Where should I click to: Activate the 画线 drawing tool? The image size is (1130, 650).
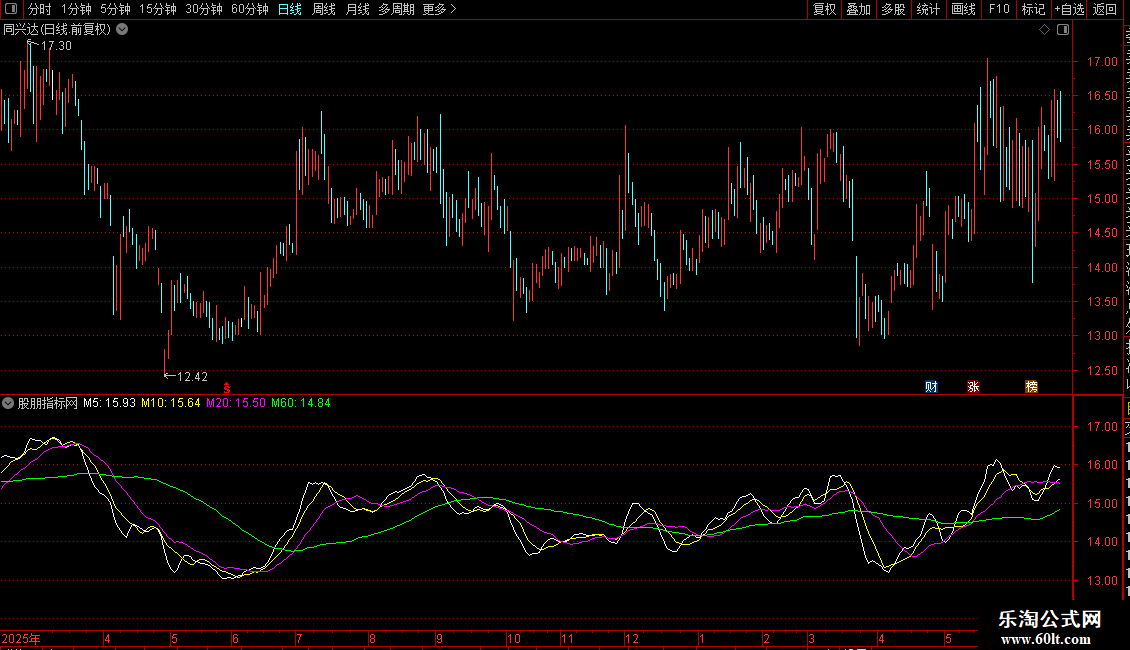coord(963,9)
